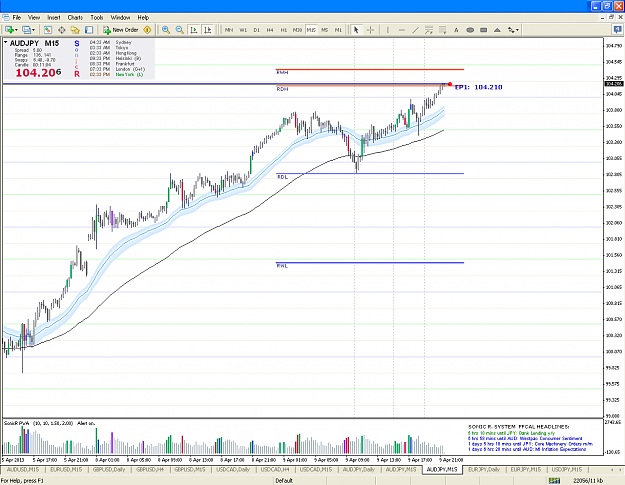Click the triangle beside AUDJPY M15 label

click(x=6, y=42)
